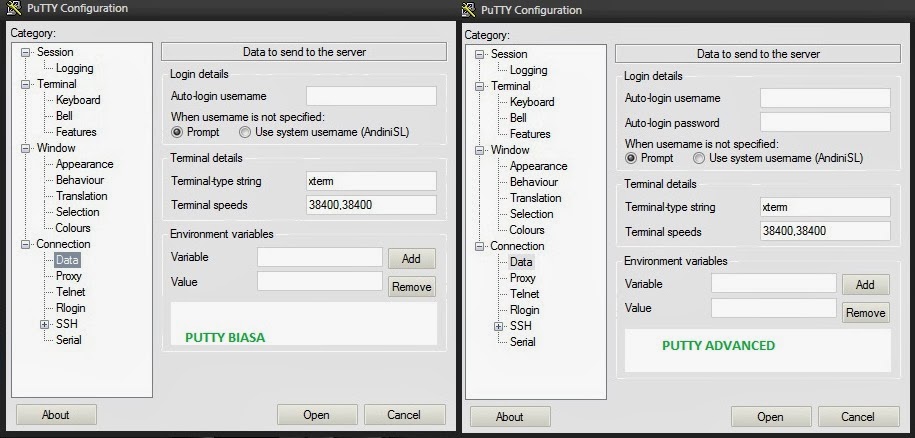Image resolution: width=915 pixels, height=438 pixels.
Task: Click the PuTTY icon in right window title
Action: pyautogui.click(x=468, y=10)
